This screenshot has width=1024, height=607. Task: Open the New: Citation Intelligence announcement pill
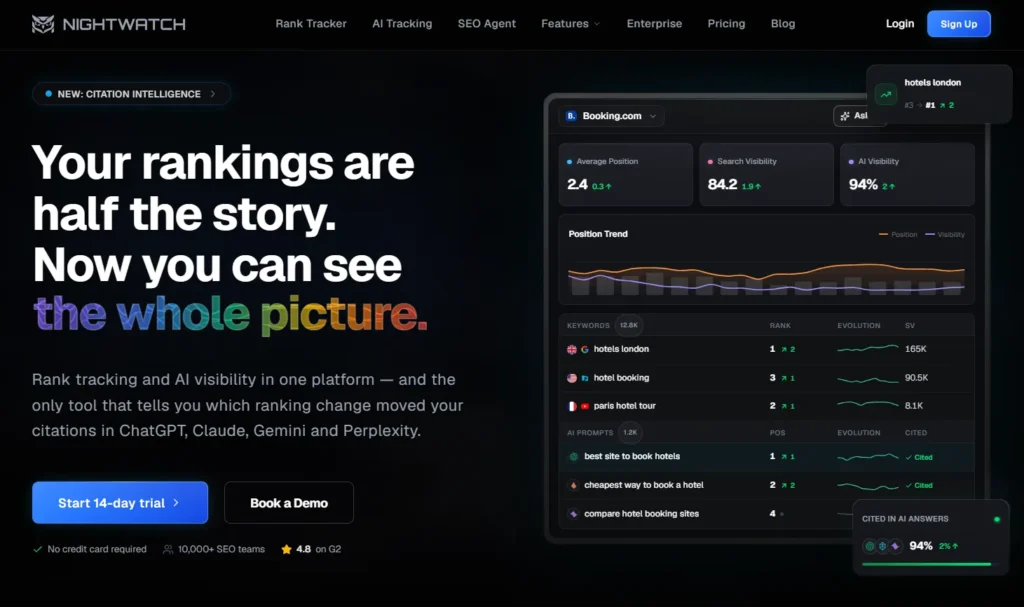[x=131, y=93]
